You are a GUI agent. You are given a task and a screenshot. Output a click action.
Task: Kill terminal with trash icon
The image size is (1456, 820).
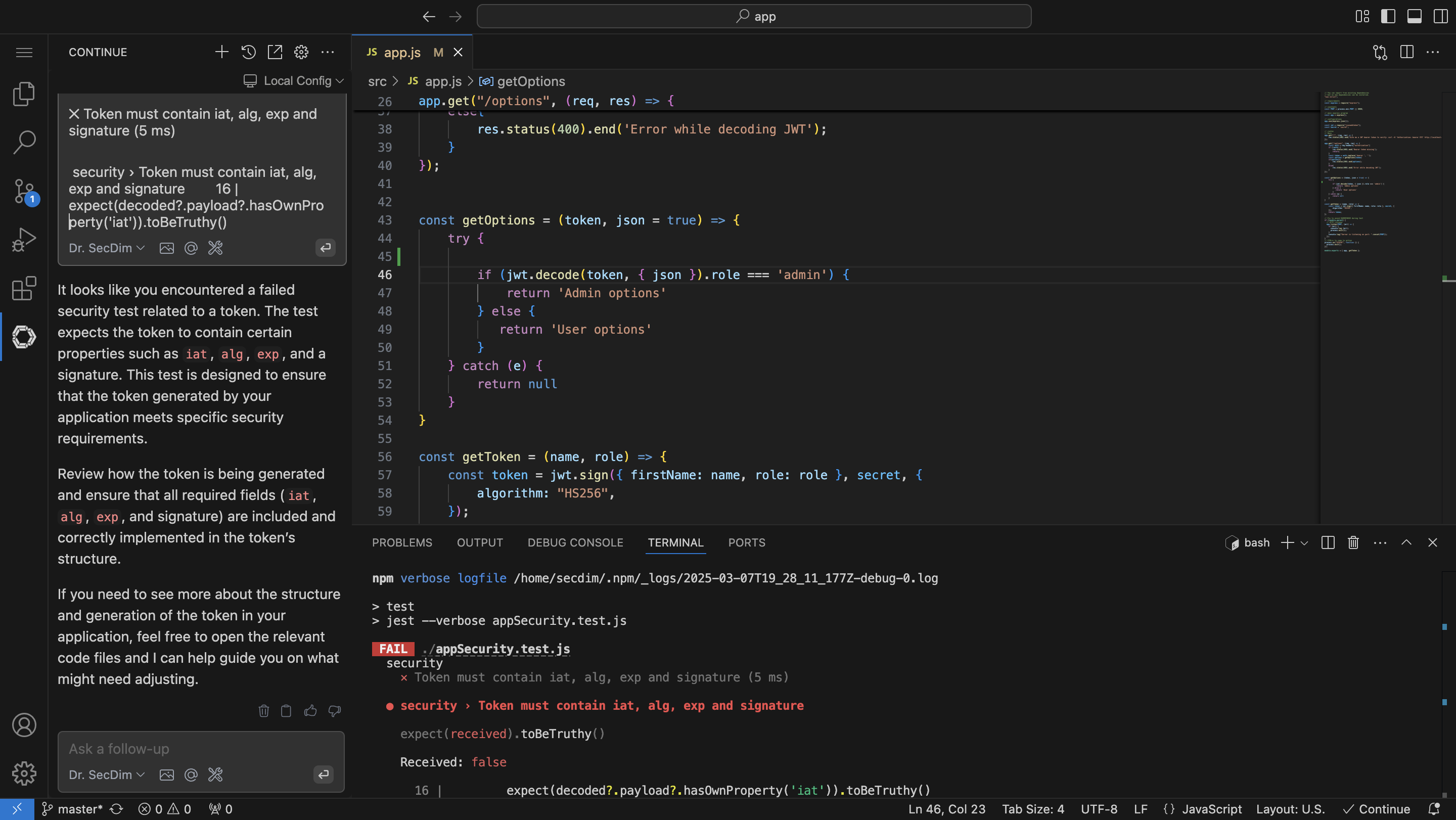pos(1353,542)
